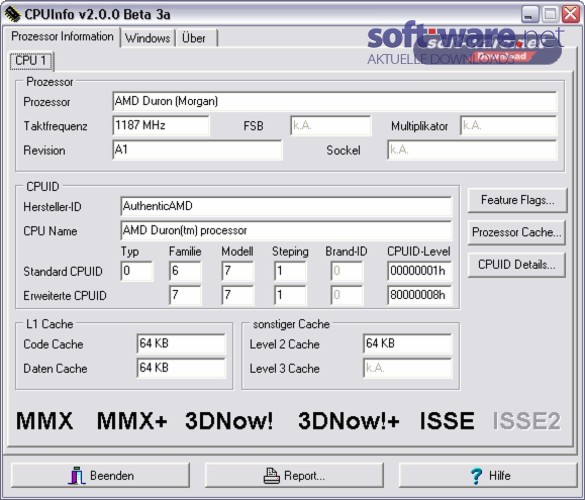
Task: Click the Taktfrequenz field 1187 MHz
Action: click(161, 125)
